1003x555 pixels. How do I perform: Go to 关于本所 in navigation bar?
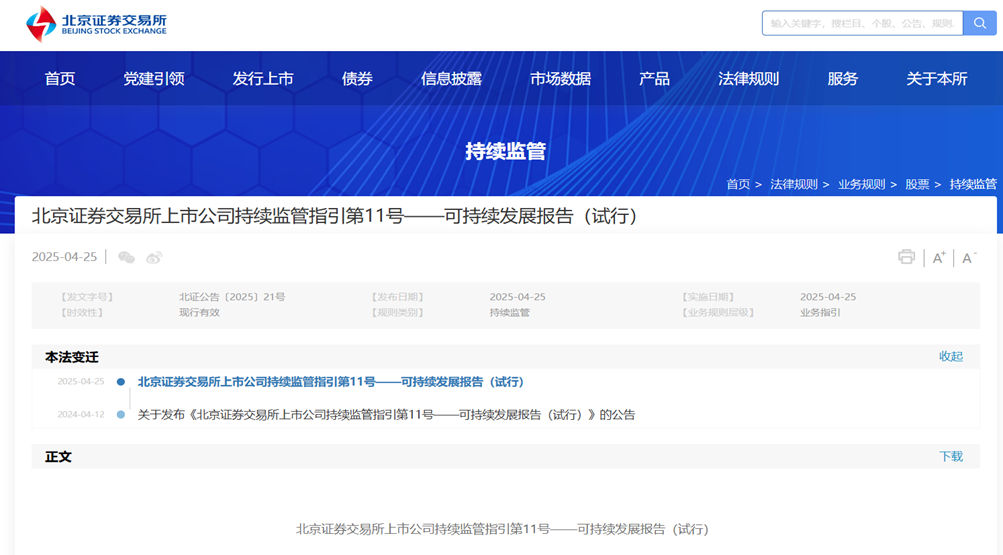coord(936,79)
